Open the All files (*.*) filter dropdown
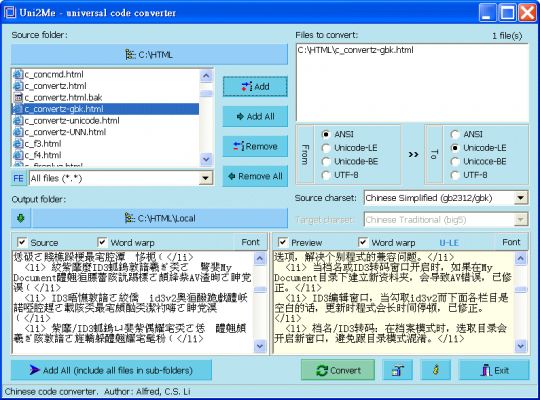The width and height of the screenshot is (540, 400). (206, 178)
